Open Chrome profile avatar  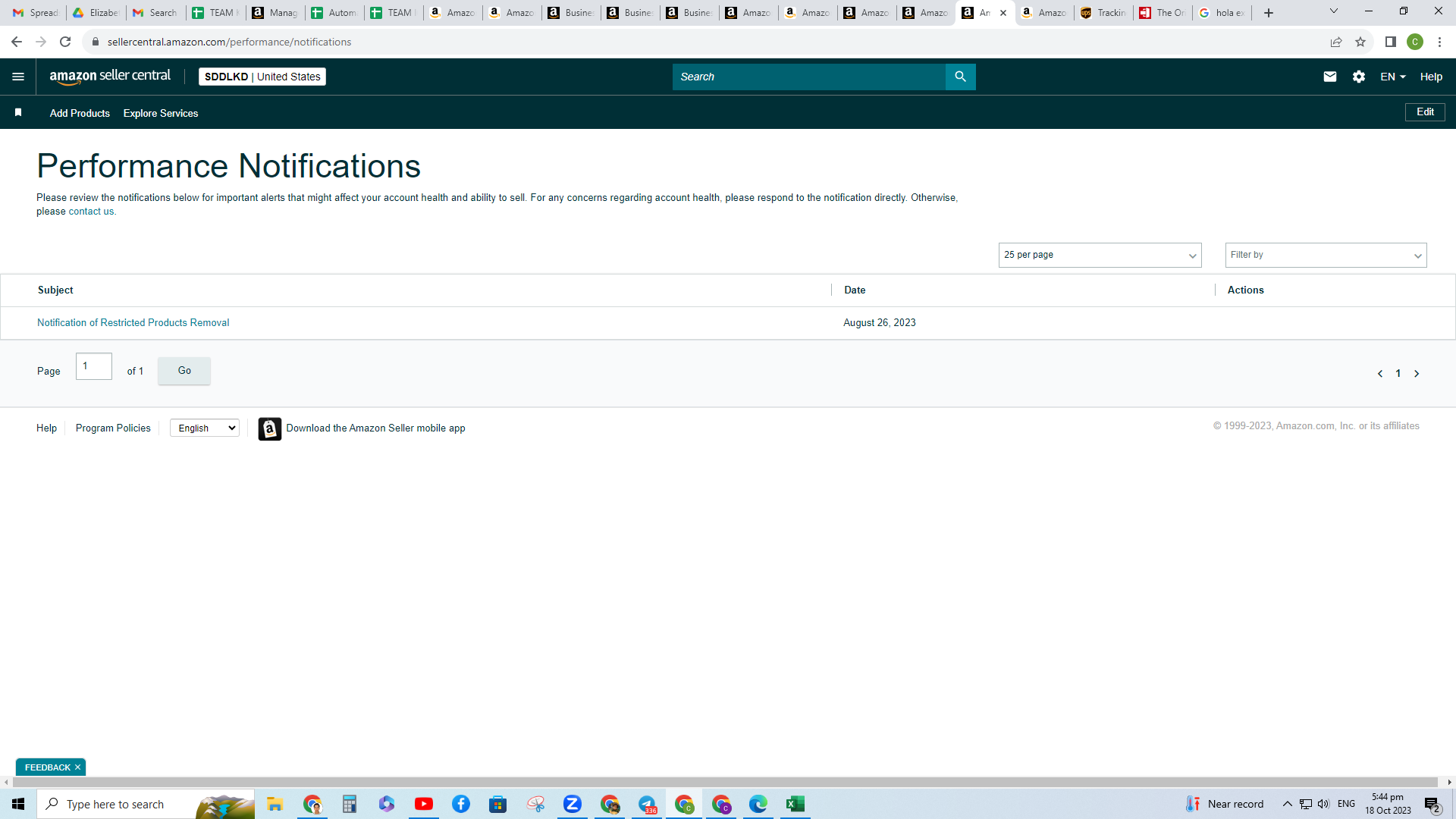tap(1414, 42)
